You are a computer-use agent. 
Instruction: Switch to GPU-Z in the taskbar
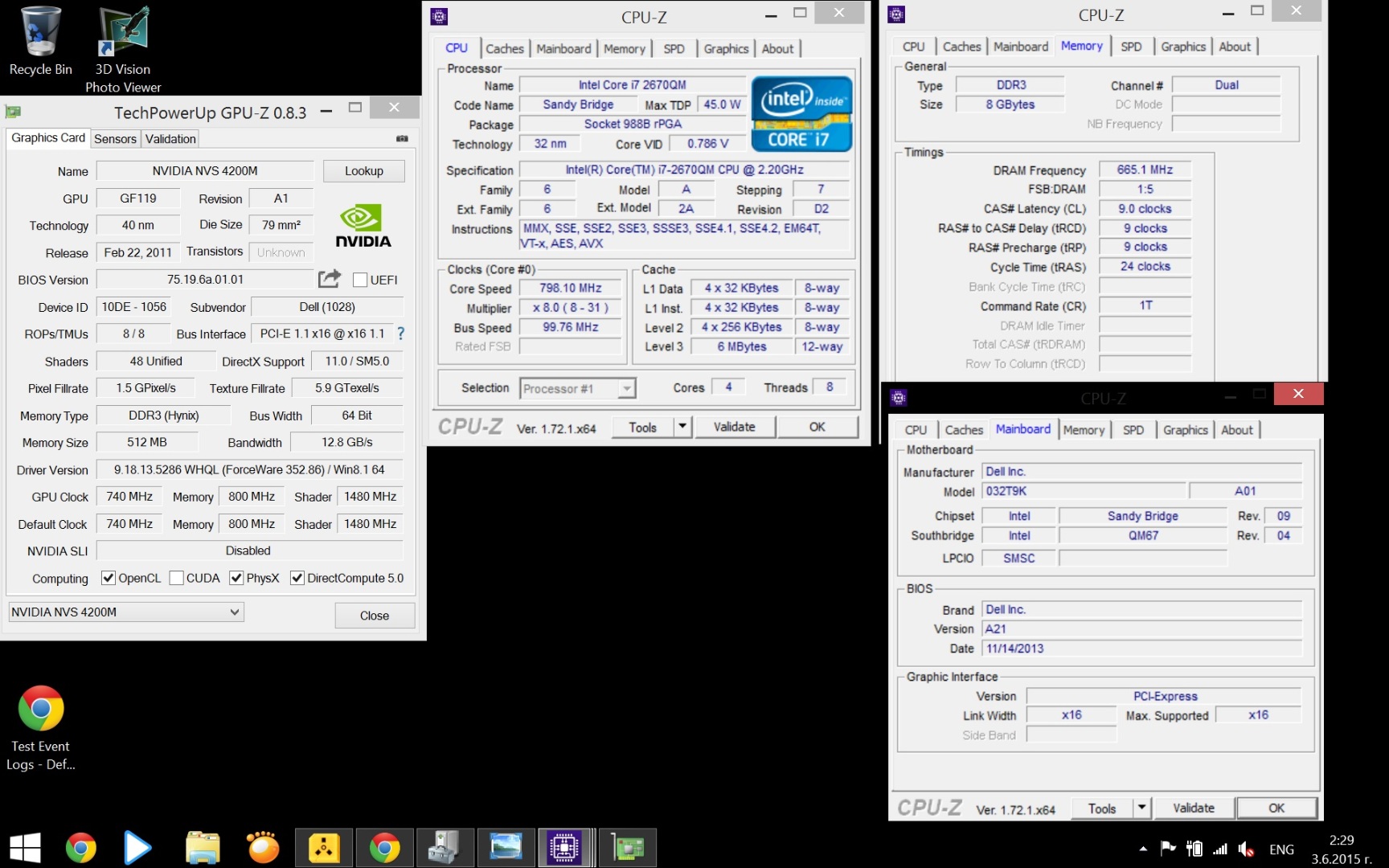[x=628, y=848]
